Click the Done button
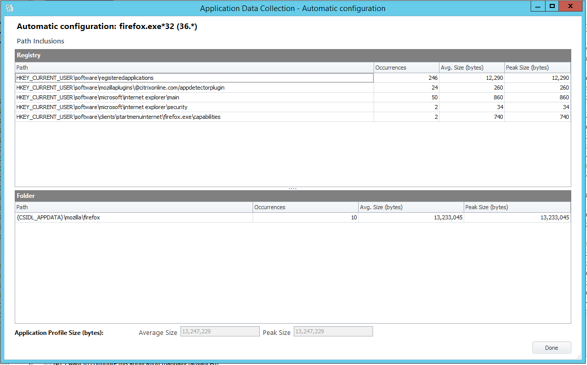The height and width of the screenshot is (365, 587). (551, 348)
